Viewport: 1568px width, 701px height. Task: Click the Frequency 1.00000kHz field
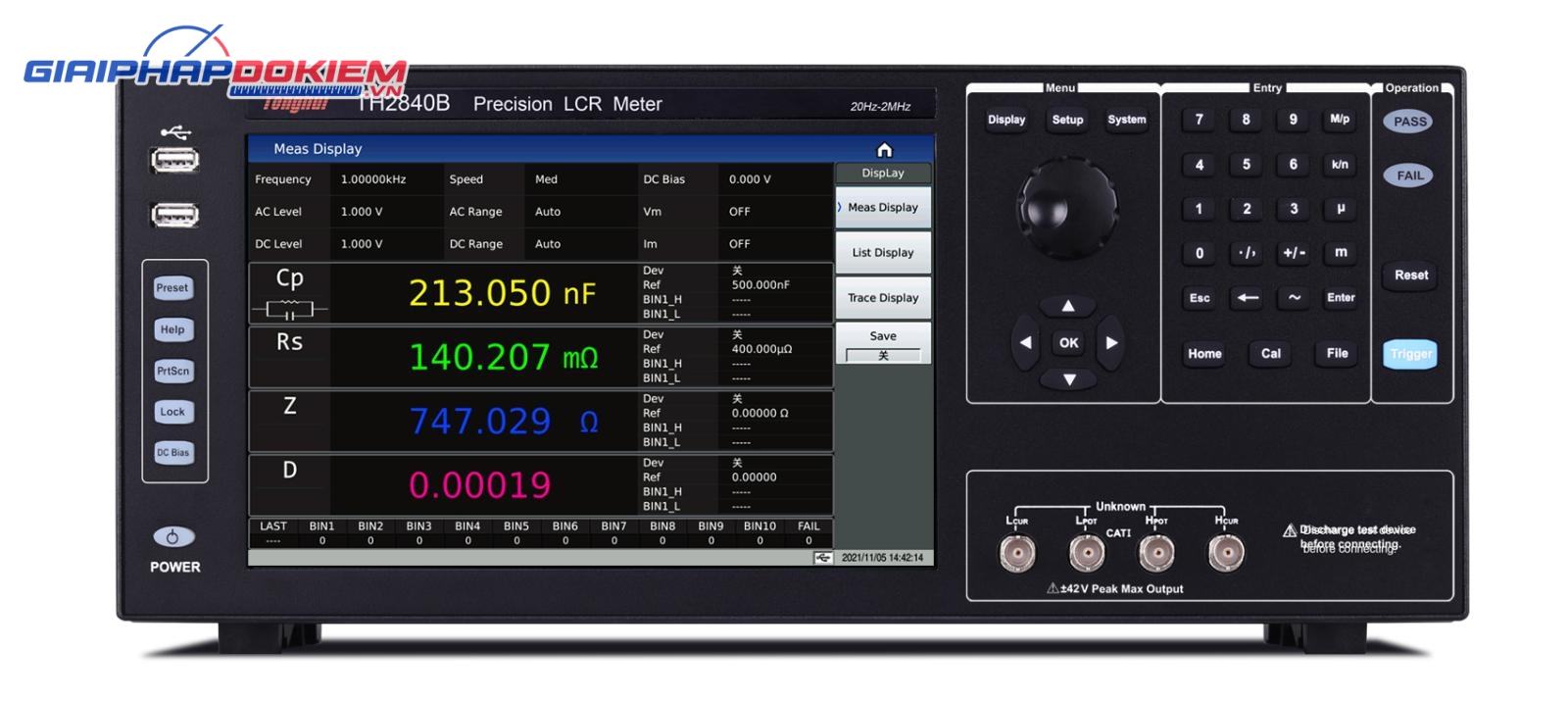tap(387, 179)
